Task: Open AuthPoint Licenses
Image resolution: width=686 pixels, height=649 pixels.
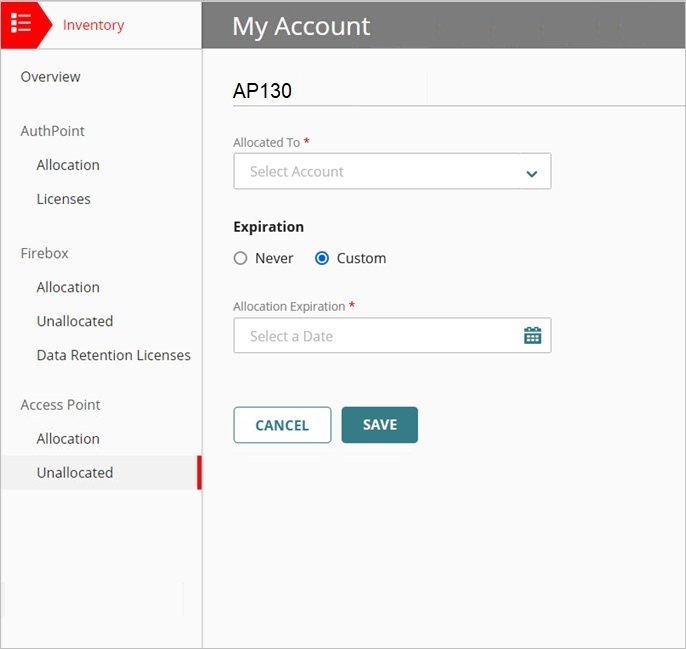Action: point(64,199)
